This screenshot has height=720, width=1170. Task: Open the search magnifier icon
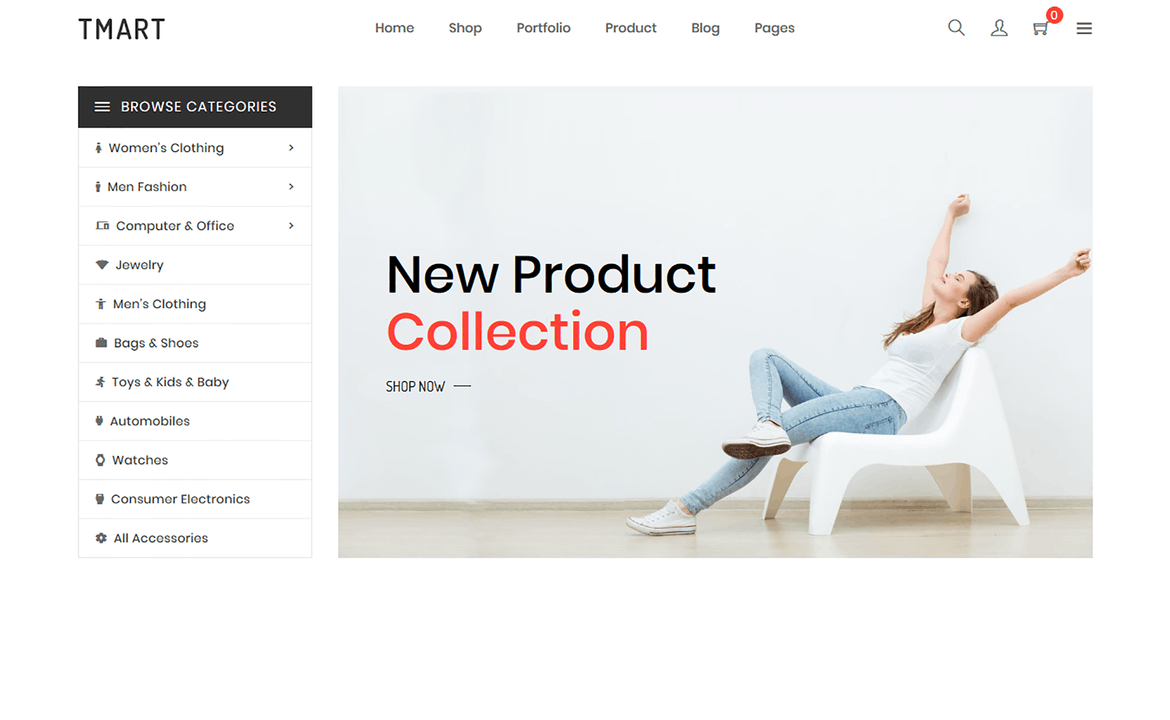pyautogui.click(x=956, y=28)
